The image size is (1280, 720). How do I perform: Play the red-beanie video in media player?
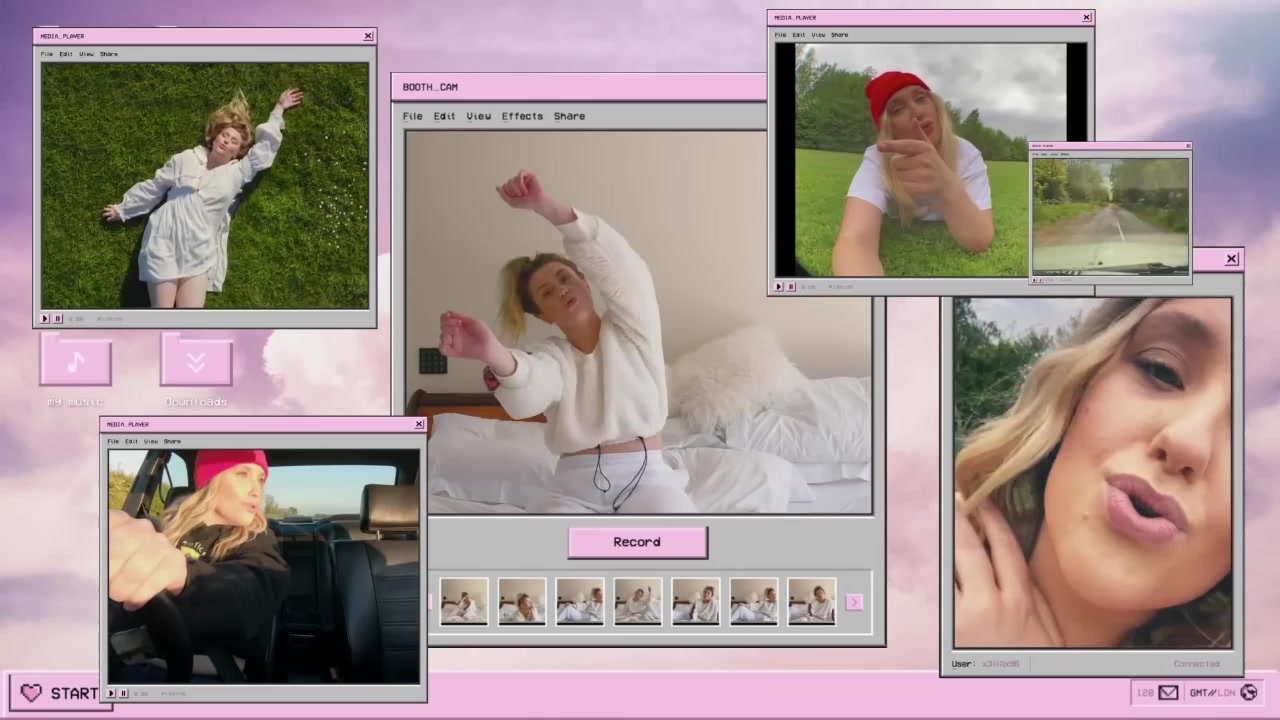tap(779, 287)
